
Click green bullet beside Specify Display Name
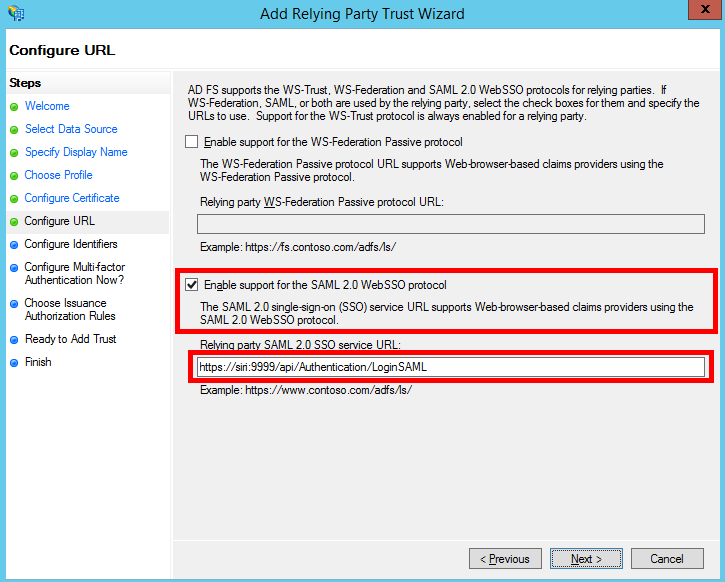point(14,153)
